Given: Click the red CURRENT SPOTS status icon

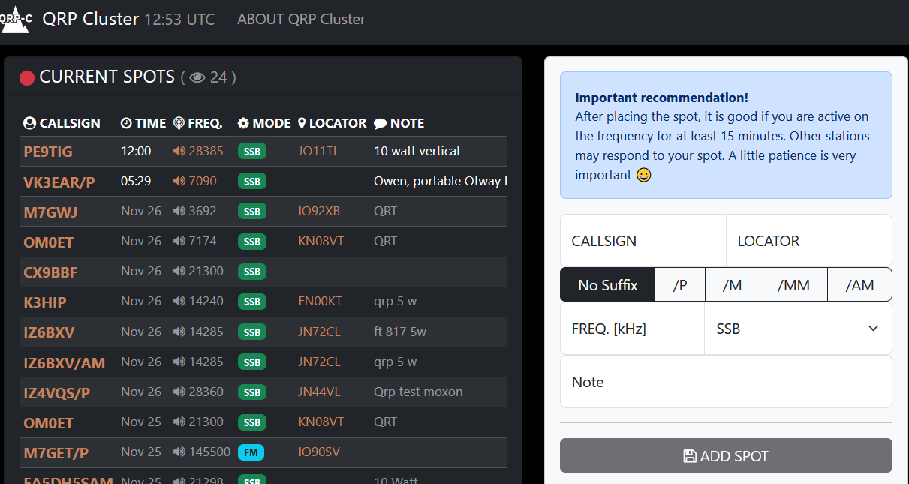Looking at the screenshot, I should [x=27, y=78].
